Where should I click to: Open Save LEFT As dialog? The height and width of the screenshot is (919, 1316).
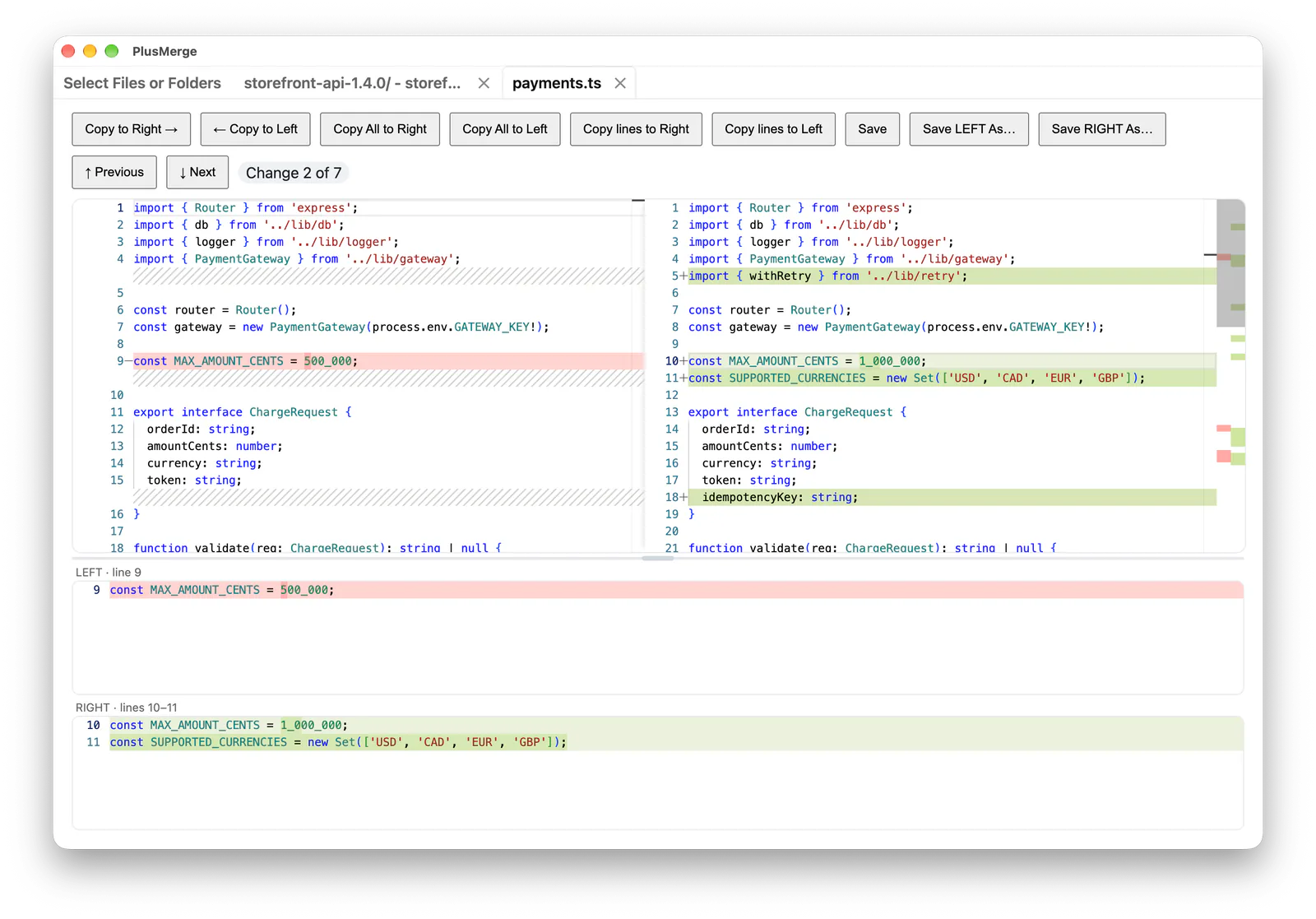[x=969, y=129]
